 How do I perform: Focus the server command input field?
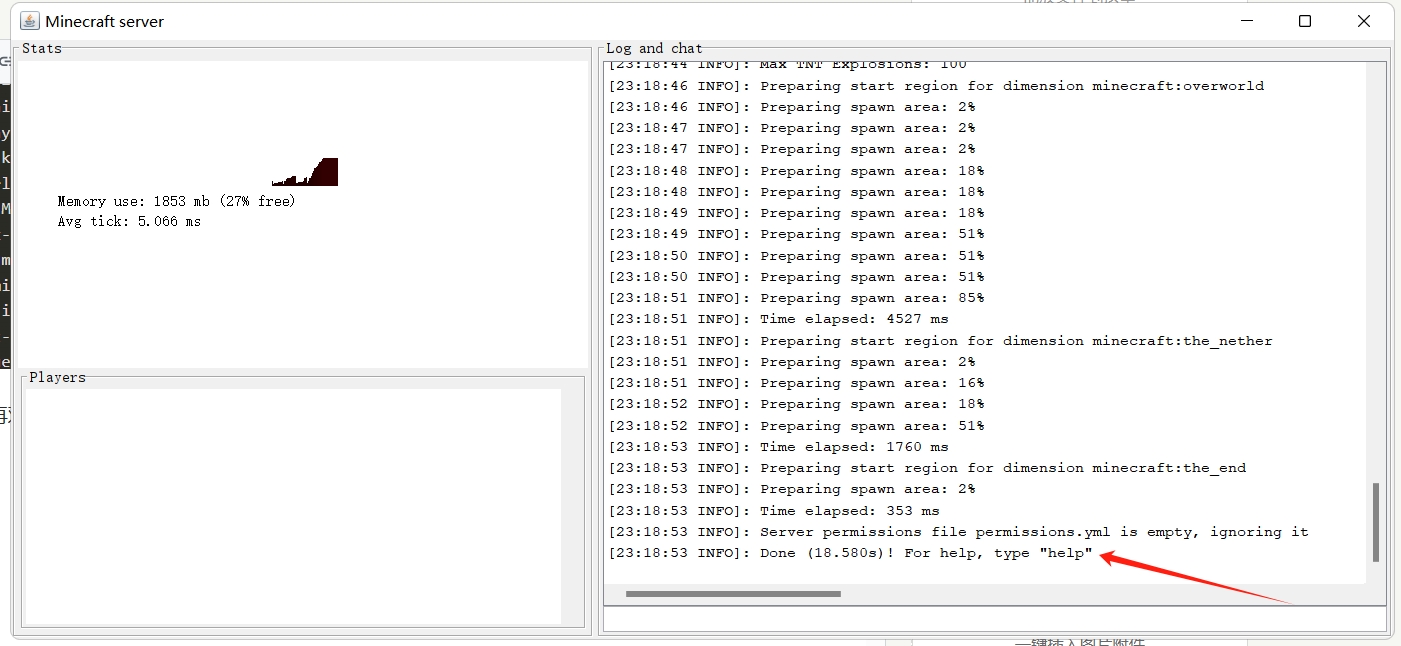pos(995,619)
